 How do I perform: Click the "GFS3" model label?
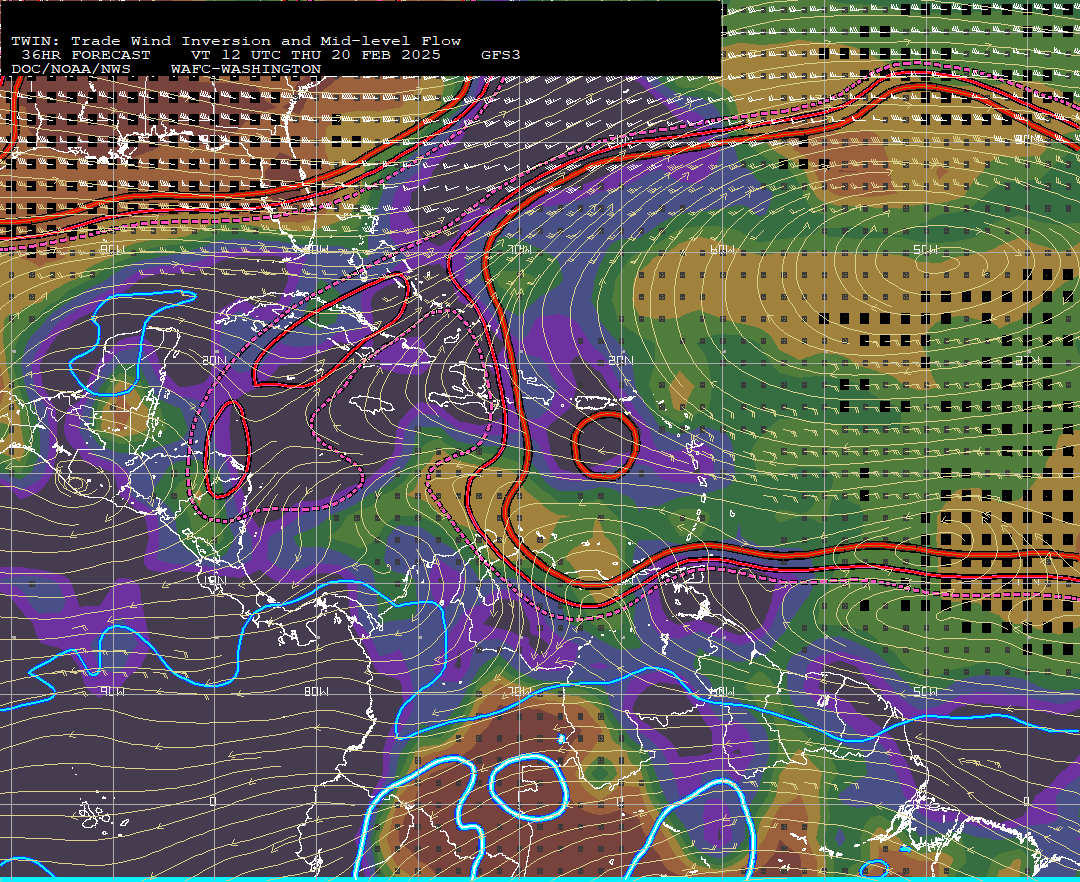[x=501, y=55]
